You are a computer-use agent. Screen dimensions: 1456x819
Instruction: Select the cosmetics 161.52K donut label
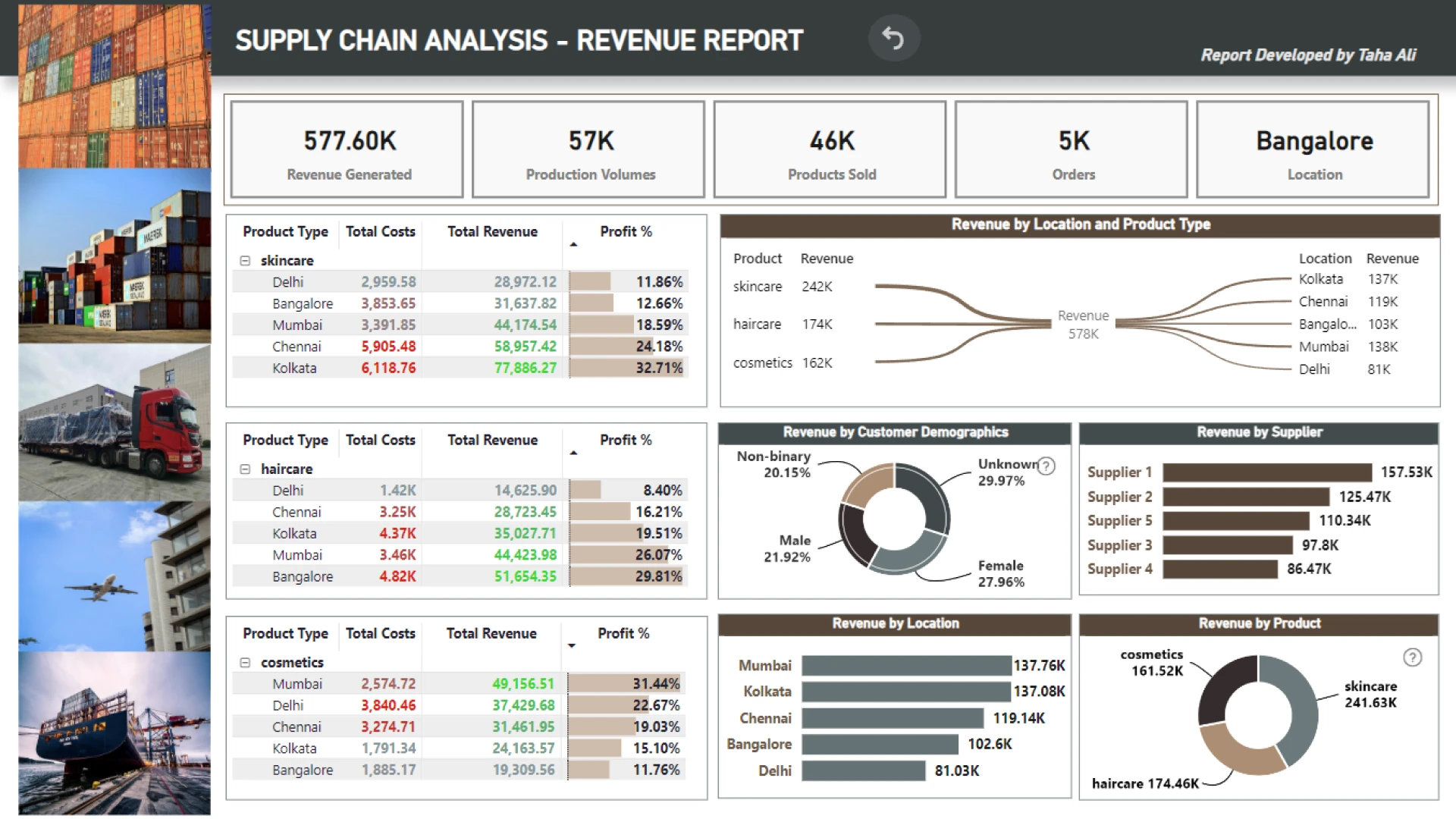(x=1151, y=663)
